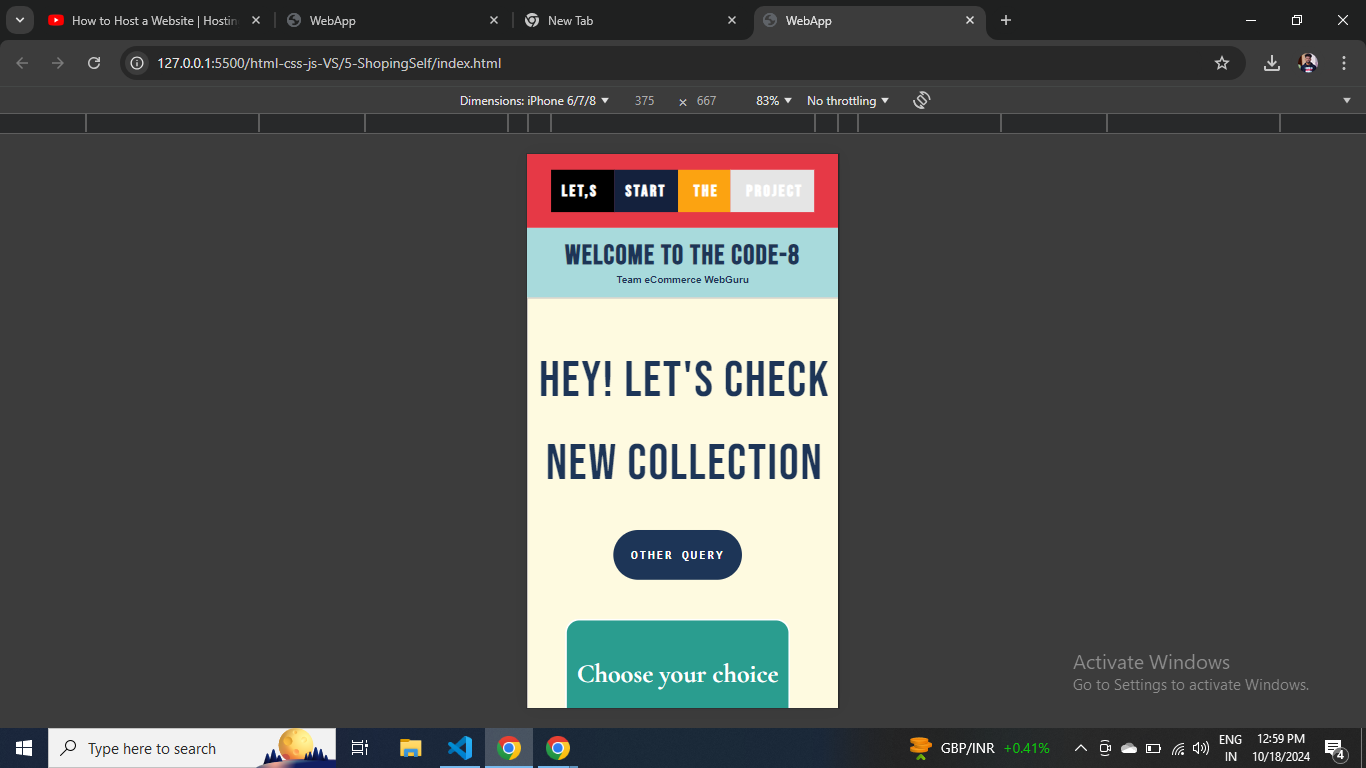Open Task View on the taskbar
Image resolution: width=1366 pixels, height=768 pixels.
pos(360,748)
